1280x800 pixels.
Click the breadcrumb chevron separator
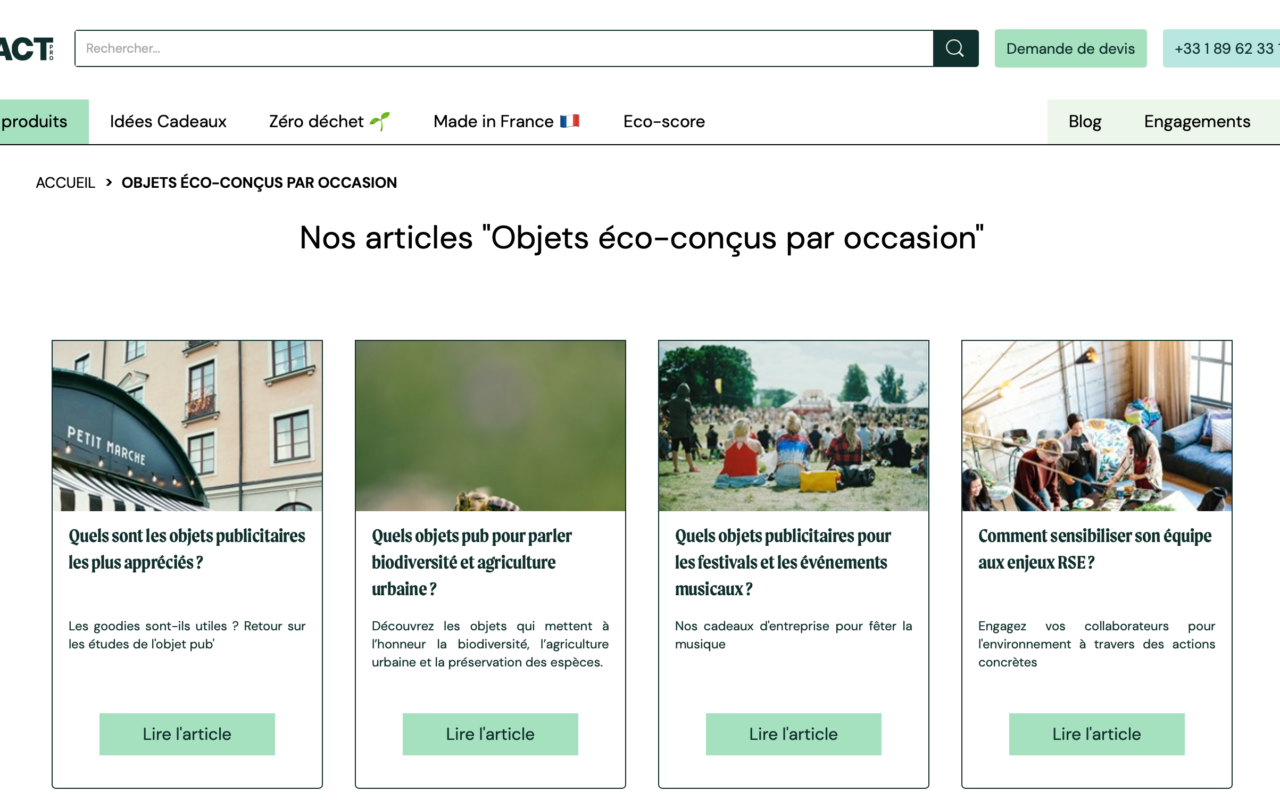108,183
